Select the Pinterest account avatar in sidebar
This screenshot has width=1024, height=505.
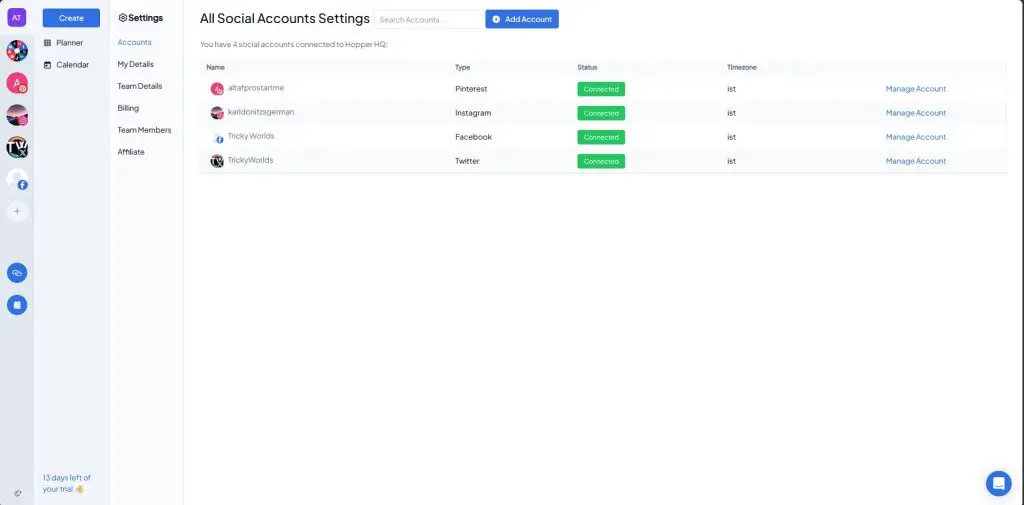point(17,83)
